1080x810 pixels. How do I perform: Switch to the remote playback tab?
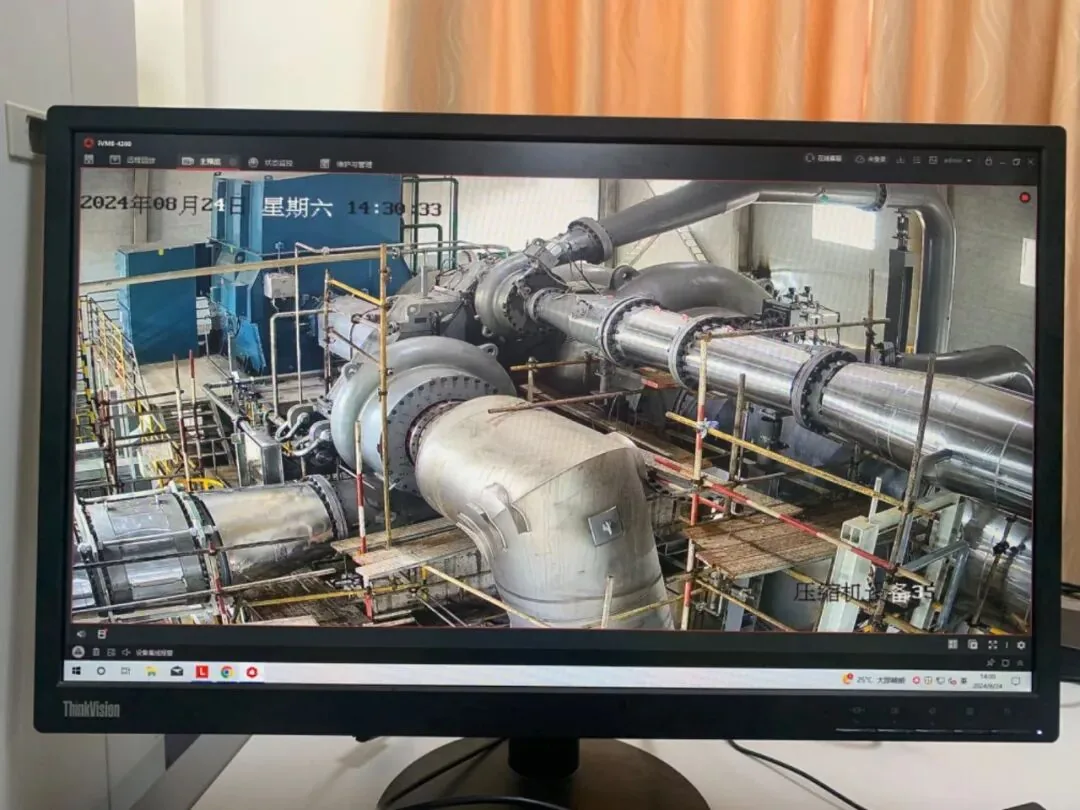(x=132, y=160)
